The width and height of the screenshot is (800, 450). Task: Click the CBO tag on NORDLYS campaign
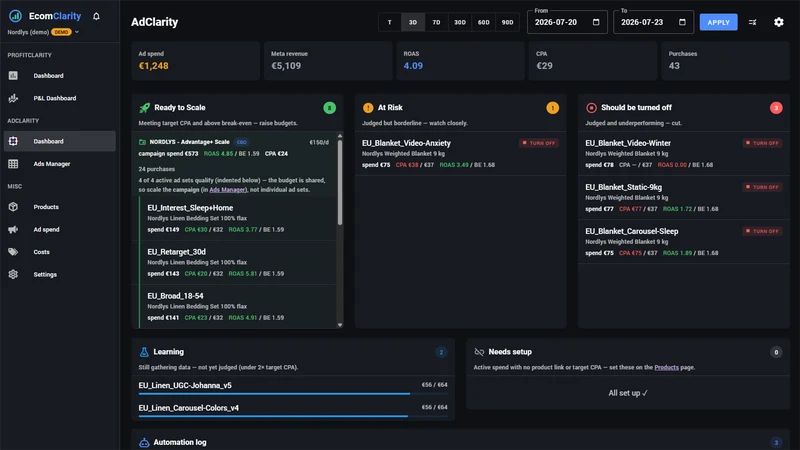pos(241,142)
